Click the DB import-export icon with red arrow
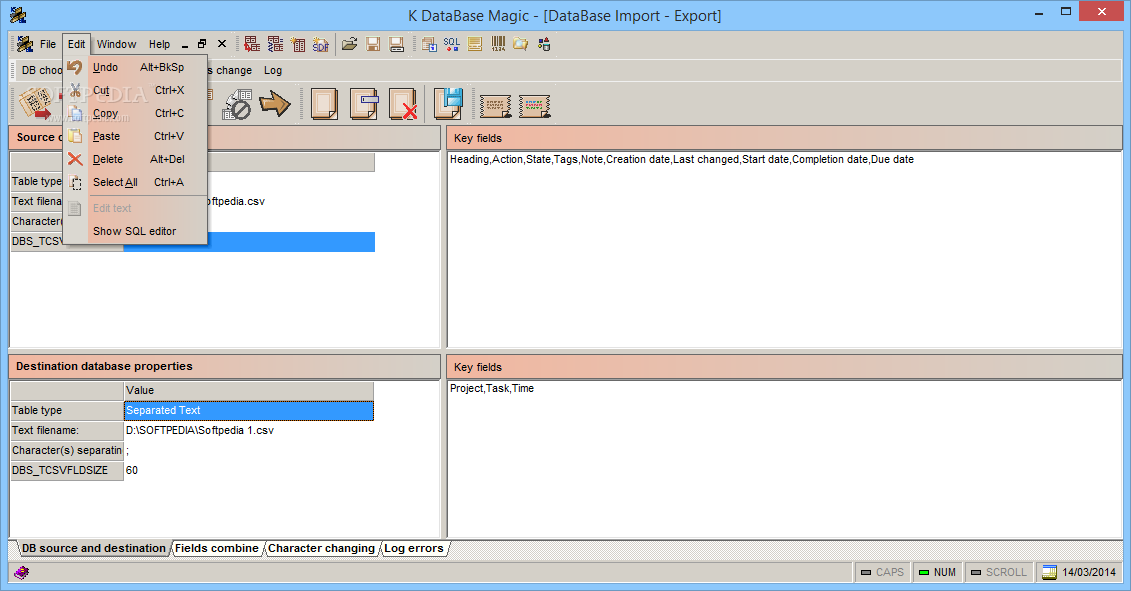The image size is (1131, 591). (35, 104)
